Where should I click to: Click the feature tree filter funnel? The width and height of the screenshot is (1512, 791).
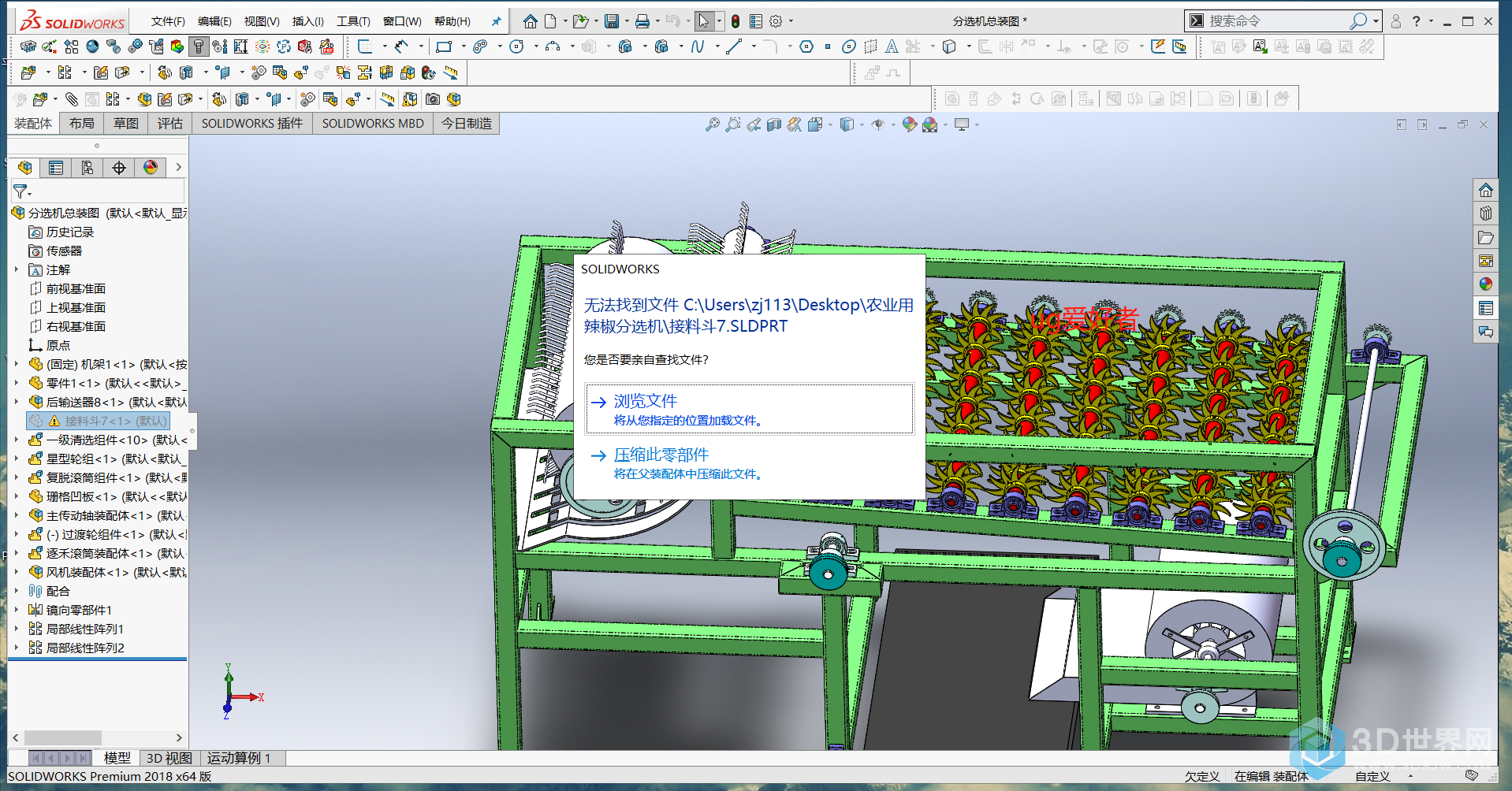21,191
